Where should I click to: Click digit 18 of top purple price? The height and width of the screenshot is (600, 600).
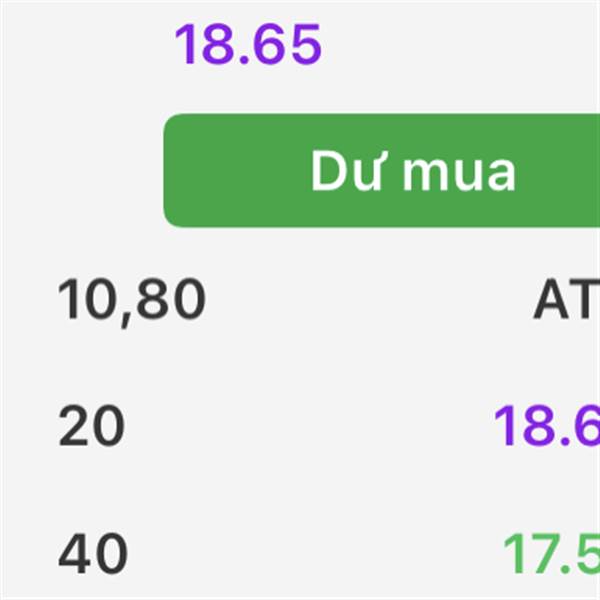[x=203, y=45]
